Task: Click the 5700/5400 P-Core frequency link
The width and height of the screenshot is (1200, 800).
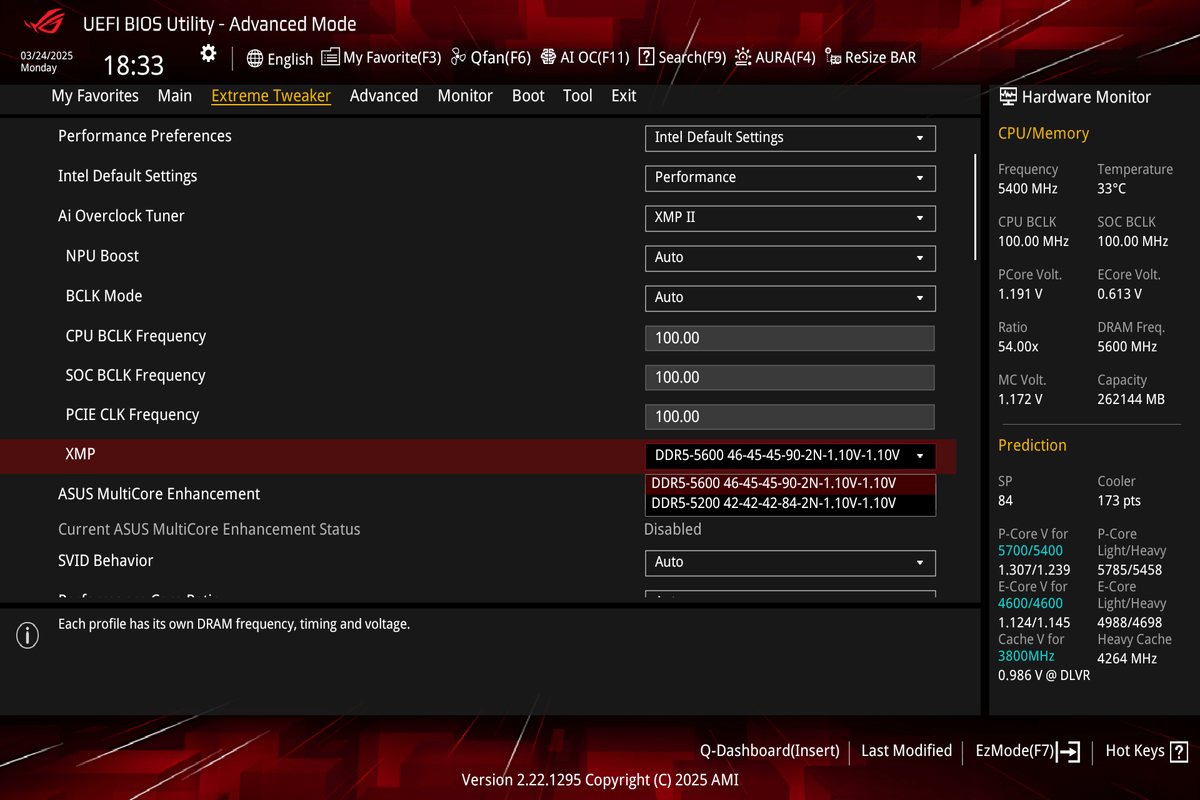Action: coord(1030,551)
